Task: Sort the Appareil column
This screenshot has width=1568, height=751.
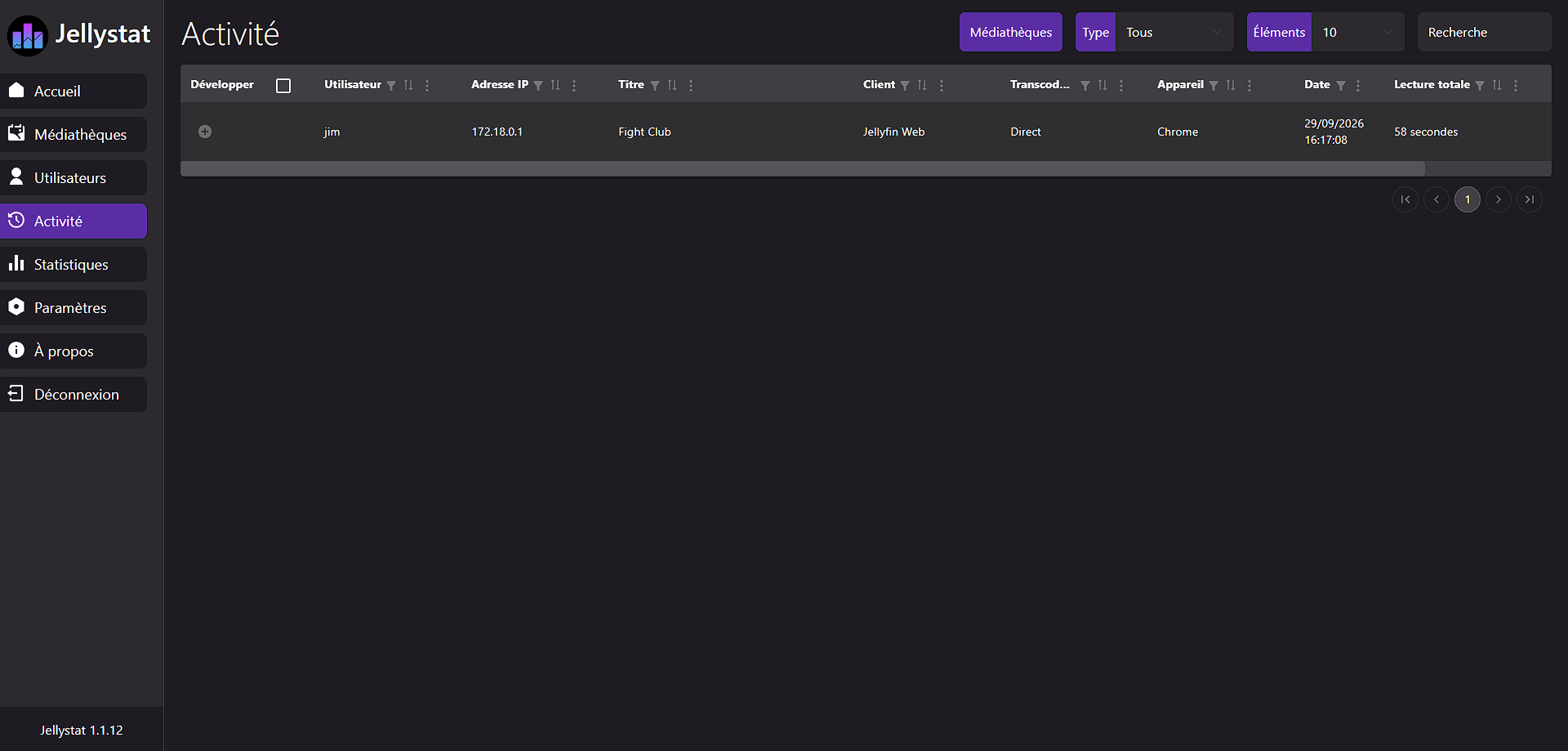Action: [1231, 85]
